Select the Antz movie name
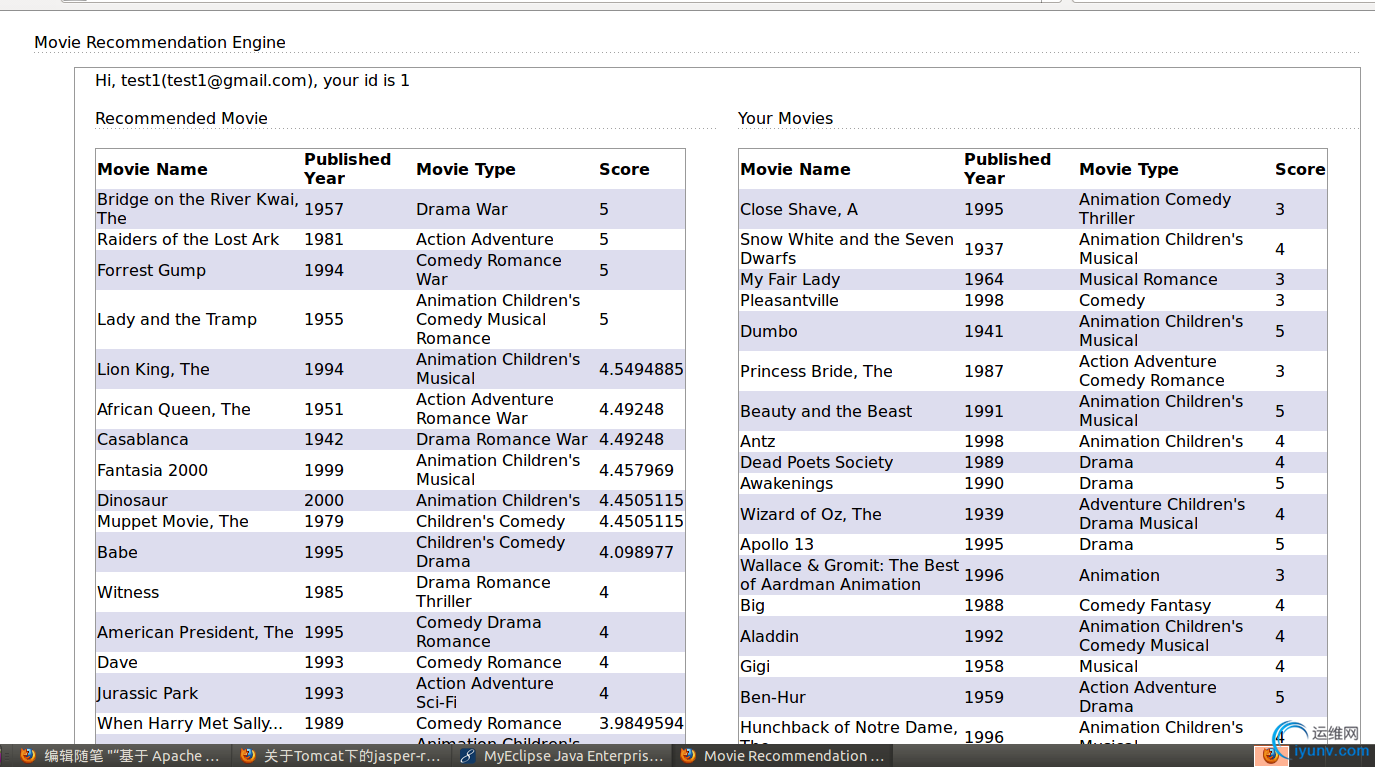1375x767 pixels. (x=758, y=441)
